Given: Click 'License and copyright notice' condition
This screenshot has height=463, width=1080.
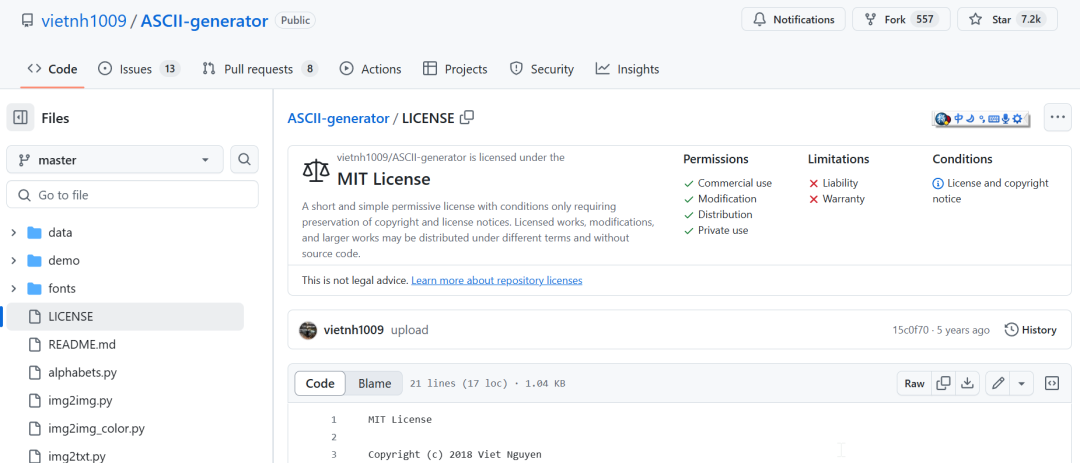Looking at the screenshot, I should pos(990,191).
